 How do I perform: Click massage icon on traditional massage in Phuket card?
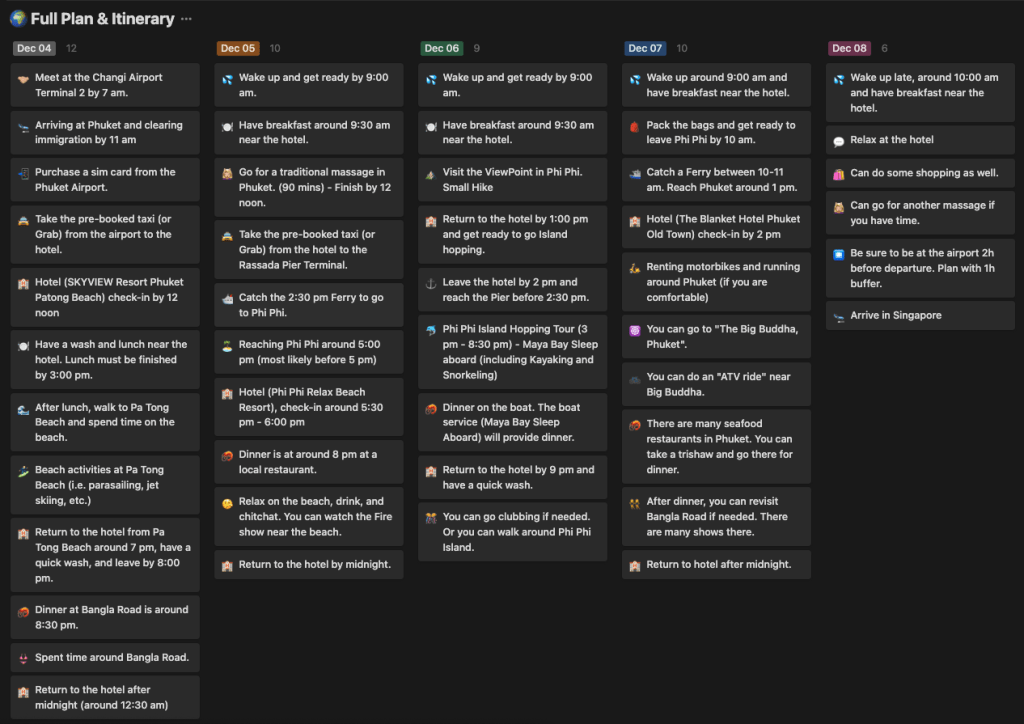point(227,174)
